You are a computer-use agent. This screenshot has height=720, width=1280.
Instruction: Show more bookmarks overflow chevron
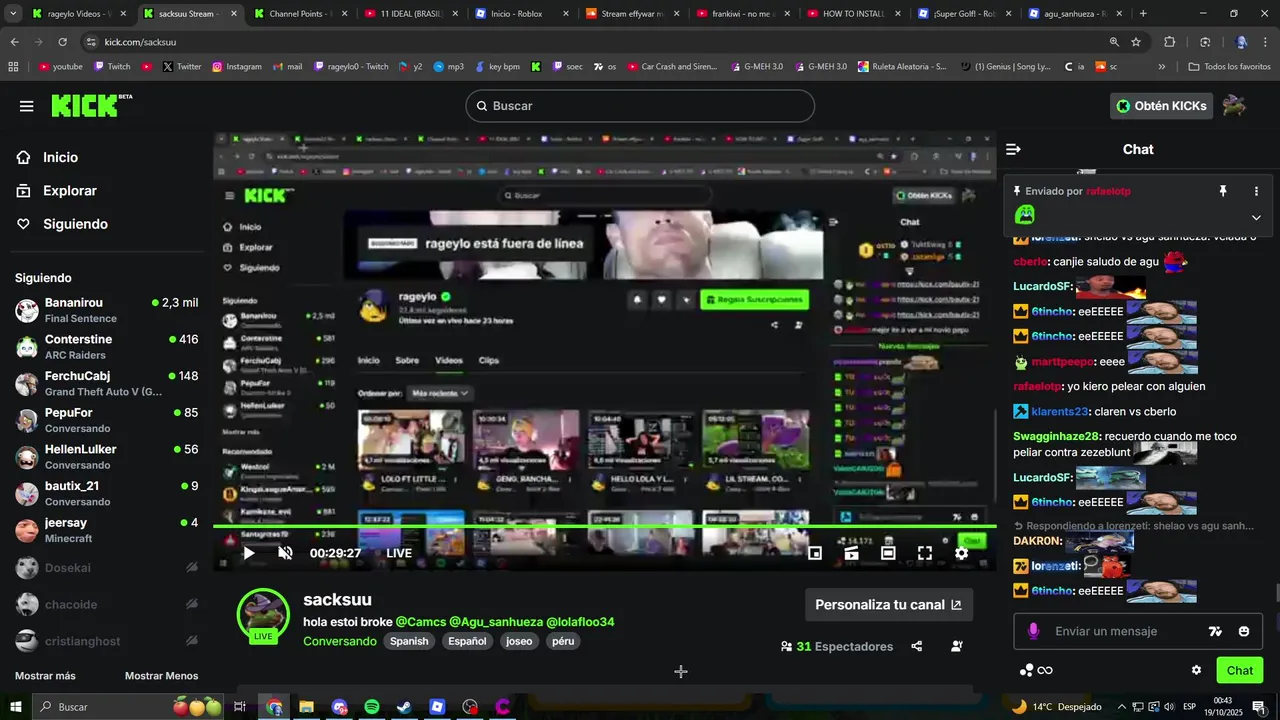click(1161, 67)
